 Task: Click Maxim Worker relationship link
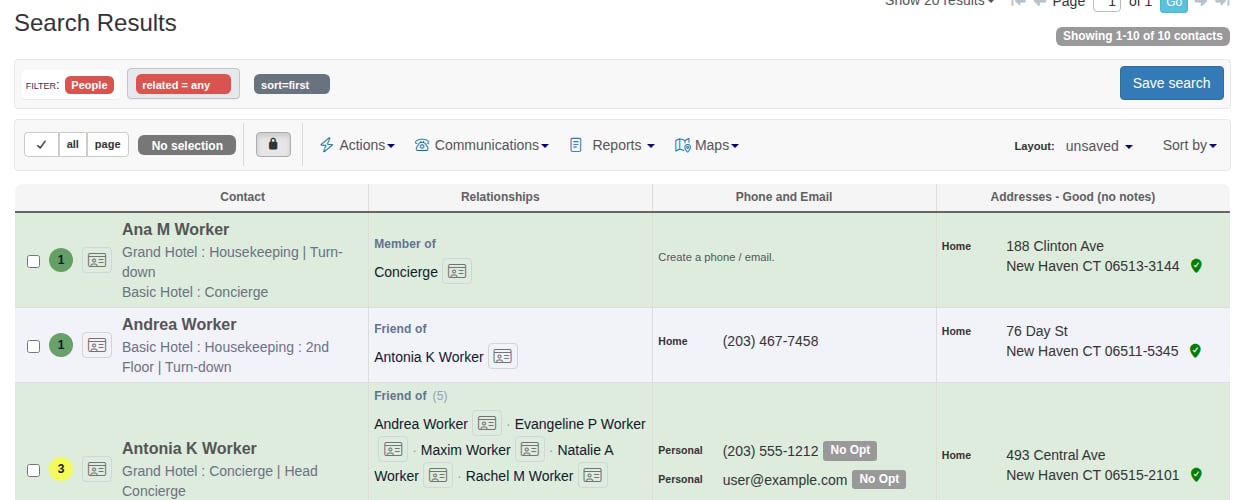pyautogui.click(x=466, y=450)
